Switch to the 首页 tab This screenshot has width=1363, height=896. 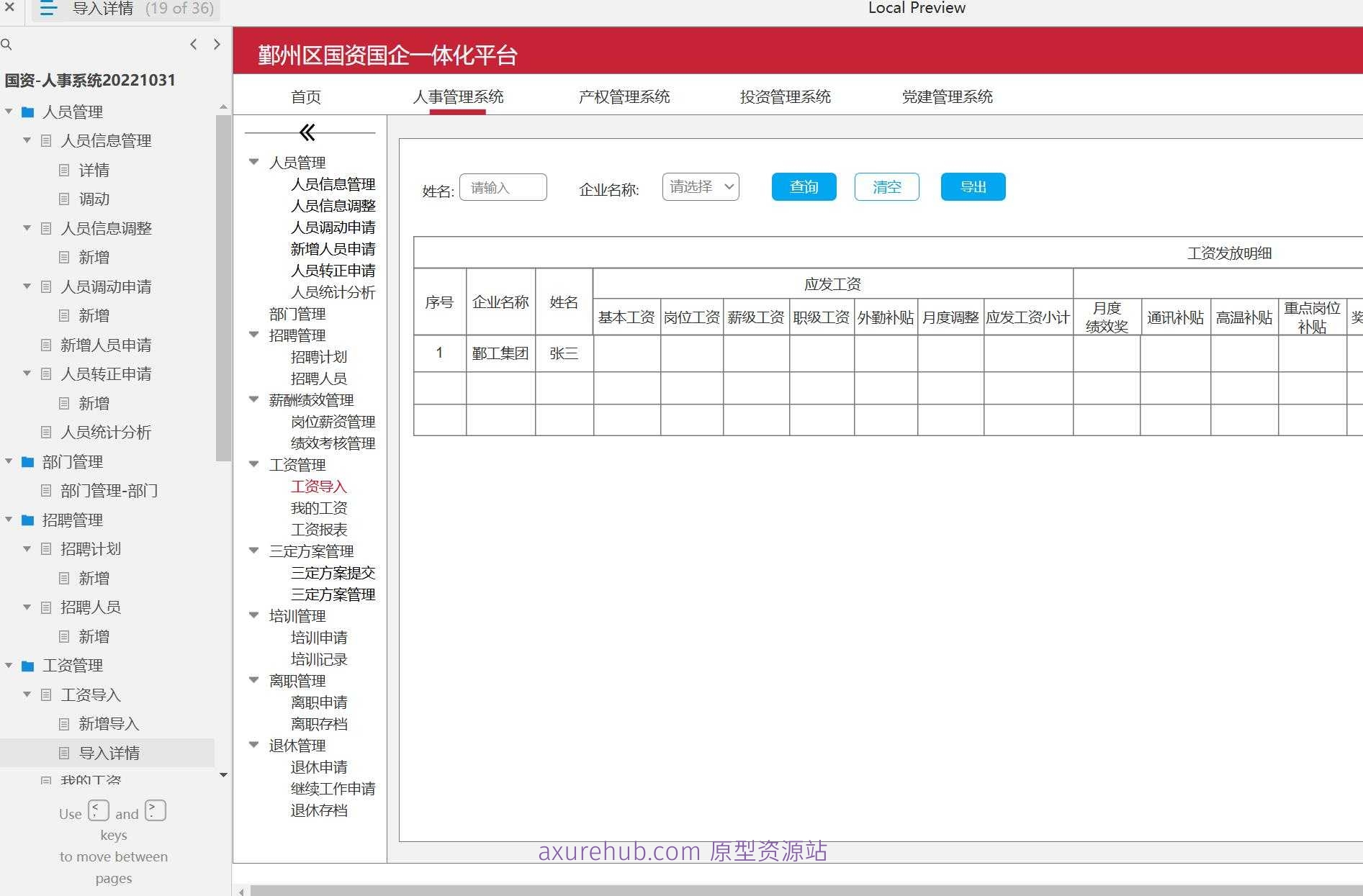(305, 96)
